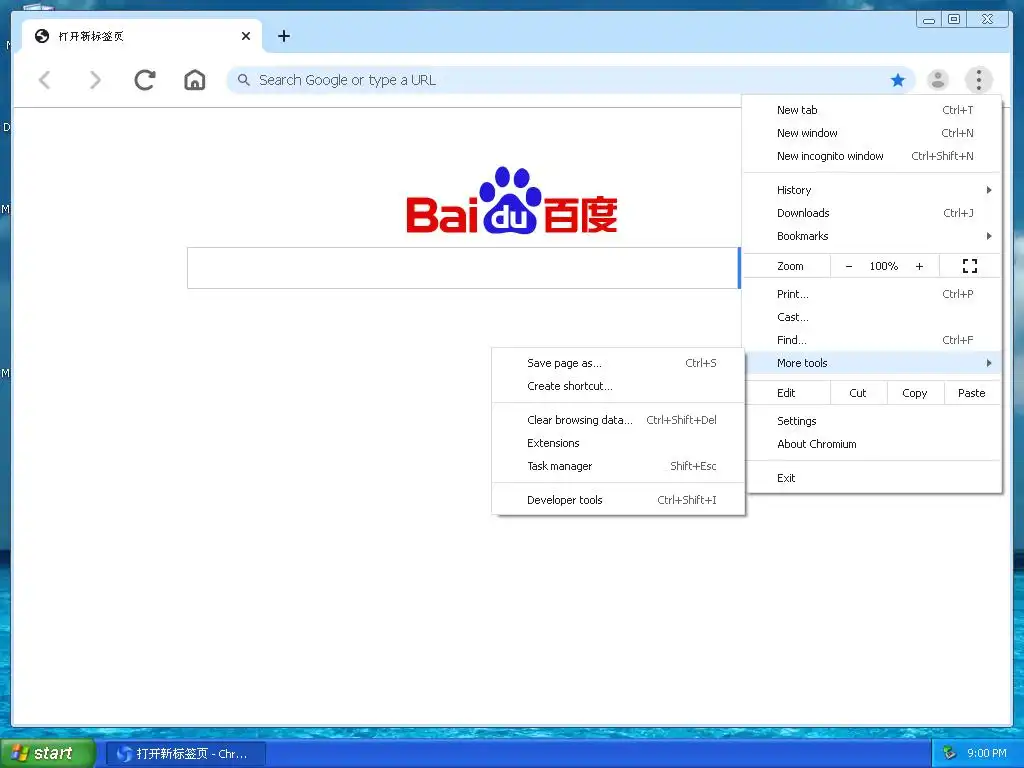Open Task manager from submenu
Image resolution: width=1024 pixels, height=768 pixels.
618,466
